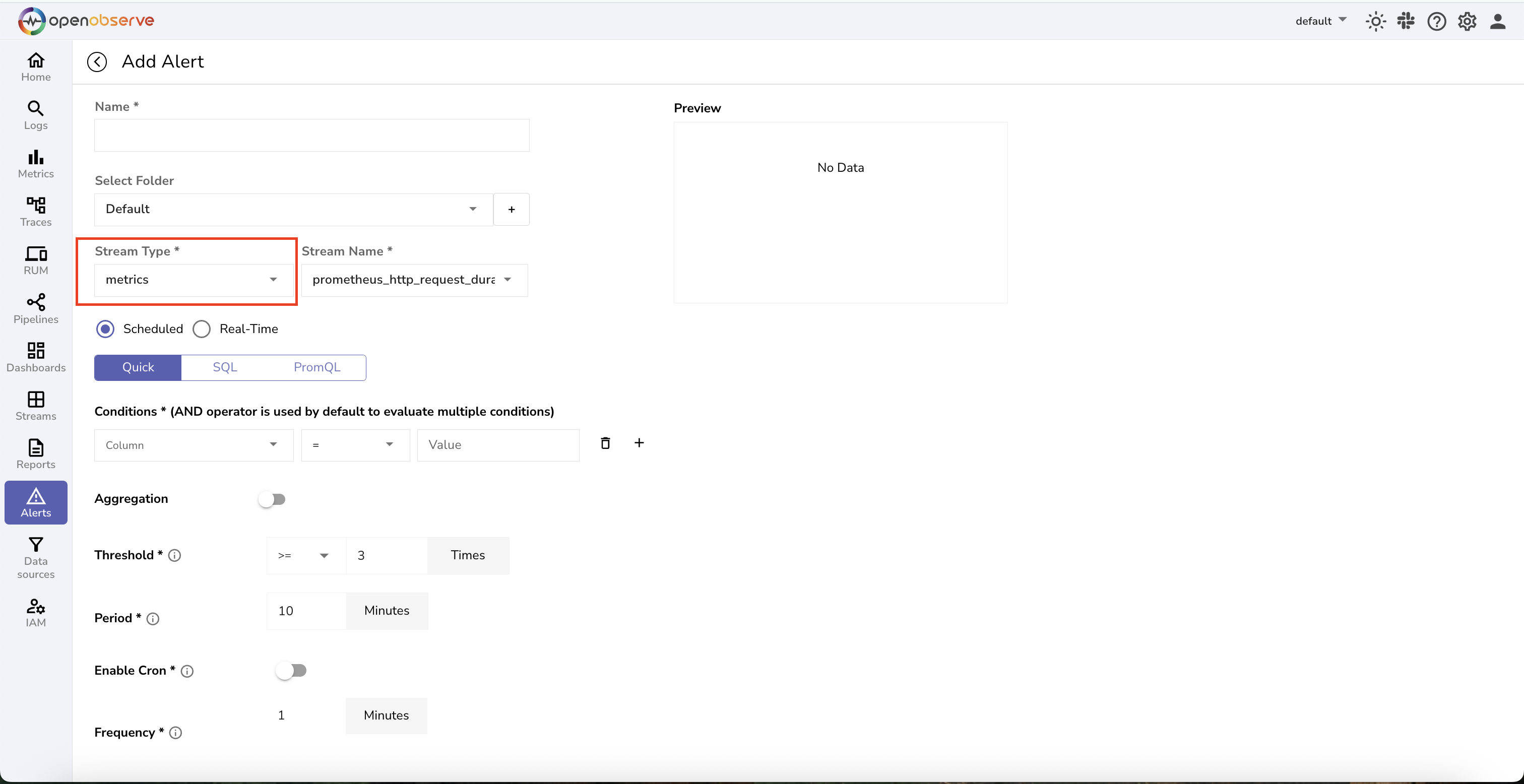Delete condition row with trash icon
The width and height of the screenshot is (1524, 784).
pyautogui.click(x=605, y=443)
